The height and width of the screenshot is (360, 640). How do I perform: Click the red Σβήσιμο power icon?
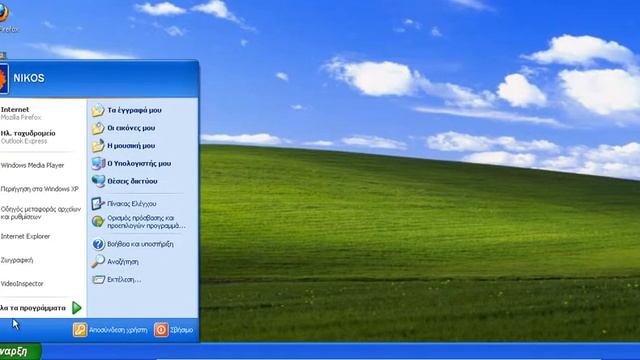coord(161,330)
